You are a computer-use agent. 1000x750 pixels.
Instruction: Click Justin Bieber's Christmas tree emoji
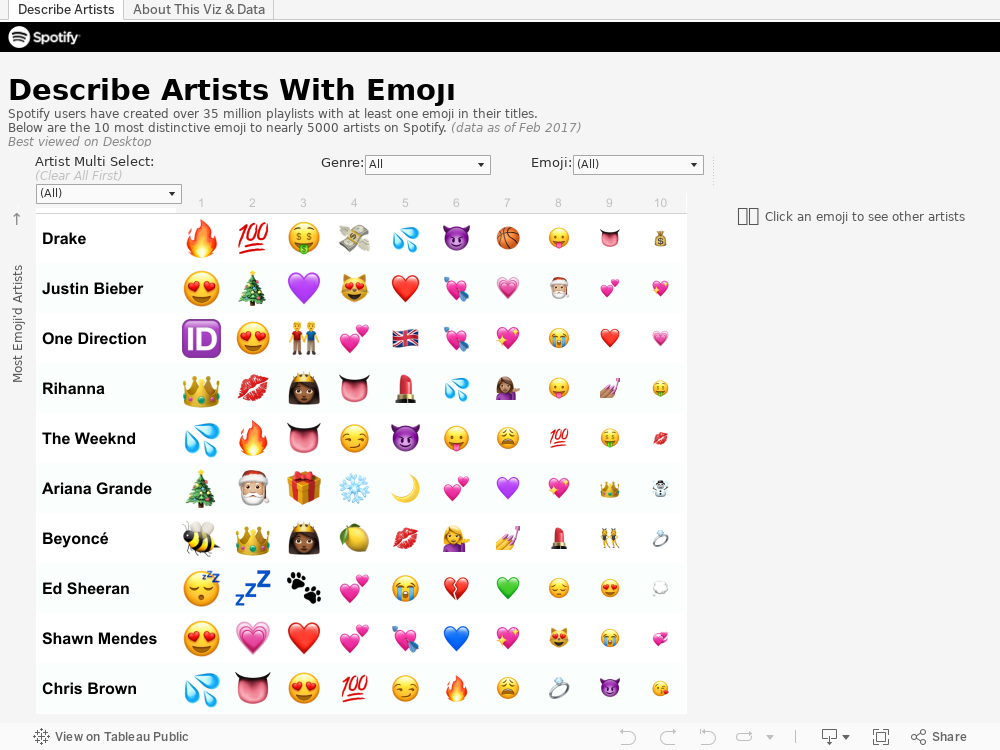253,288
